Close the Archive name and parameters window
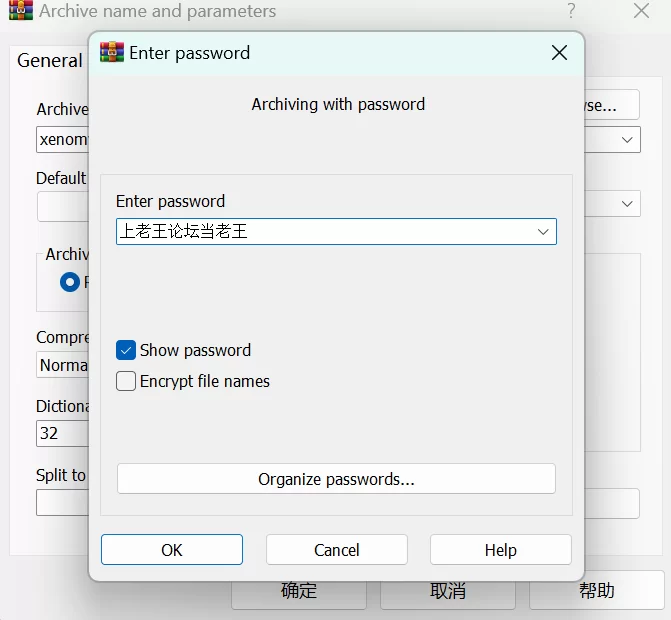This screenshot has width=671, height=620. point(641,12)
